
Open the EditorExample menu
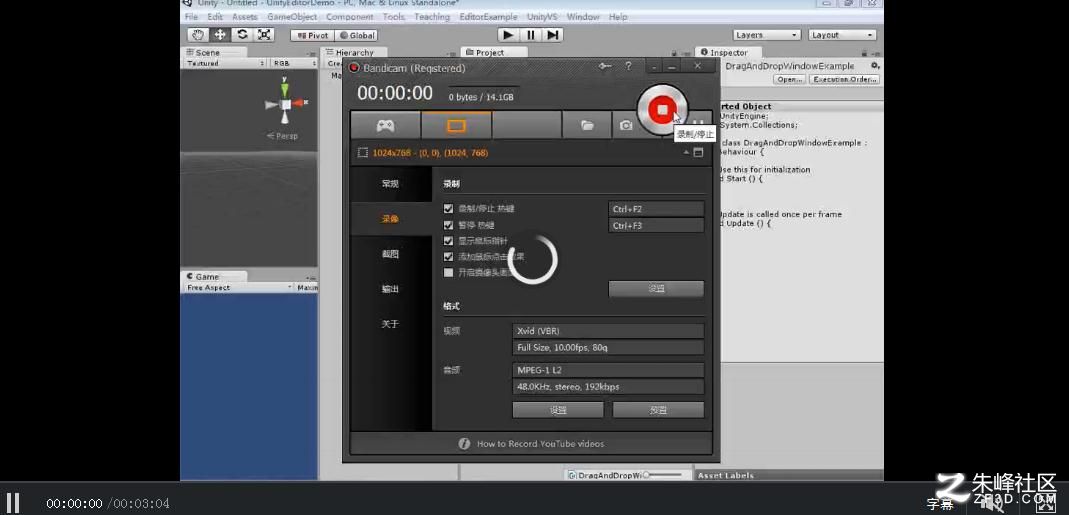click(x=488, y=16)
